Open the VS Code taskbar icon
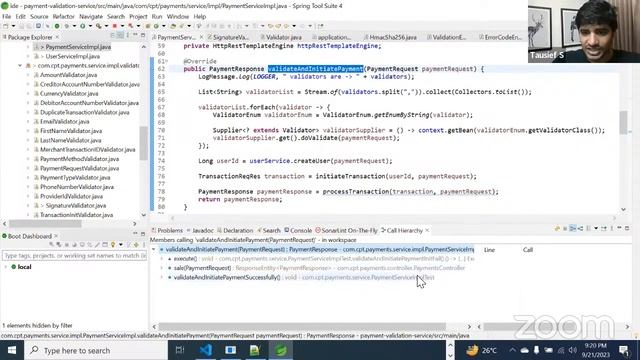640x360 pixels. click(x=206, y=350)
